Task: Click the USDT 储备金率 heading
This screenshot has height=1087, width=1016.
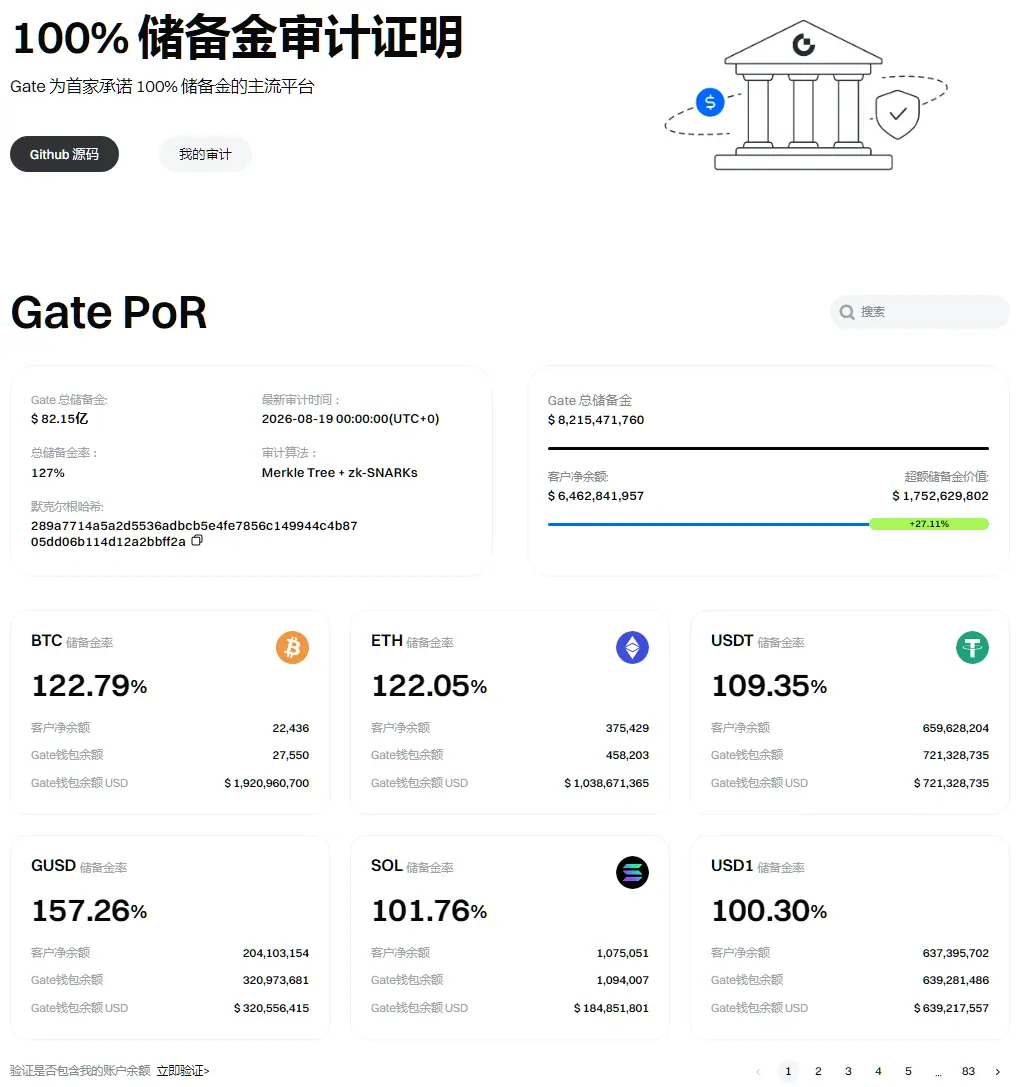Action: pos(757,641)
